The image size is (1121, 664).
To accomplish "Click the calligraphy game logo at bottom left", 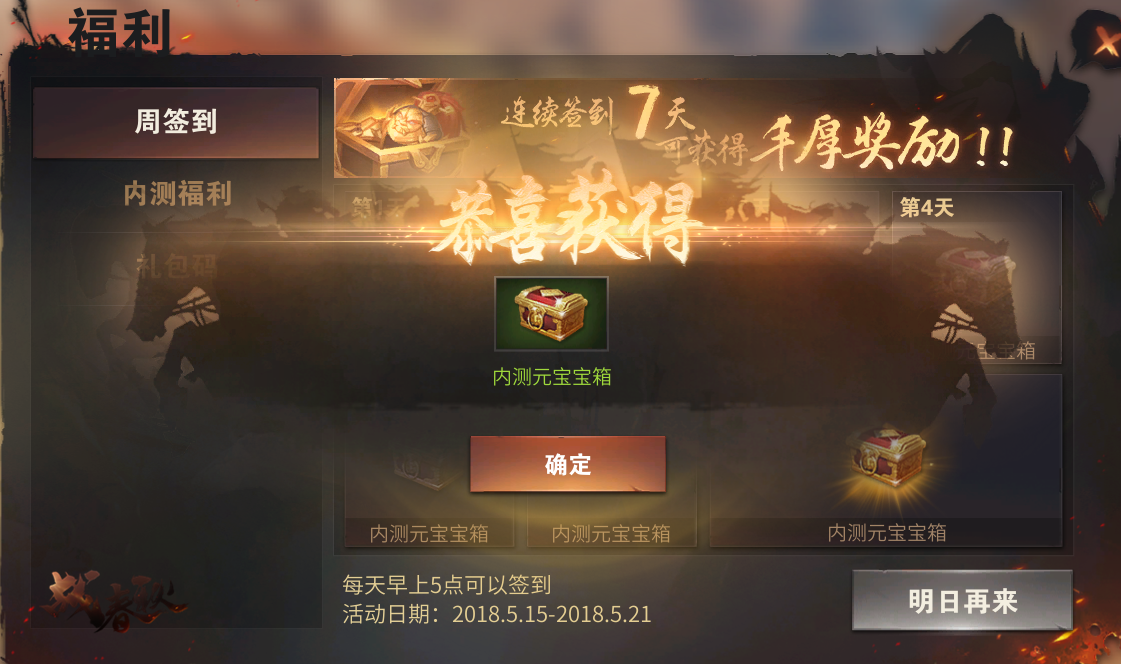I will coord(114,600).
